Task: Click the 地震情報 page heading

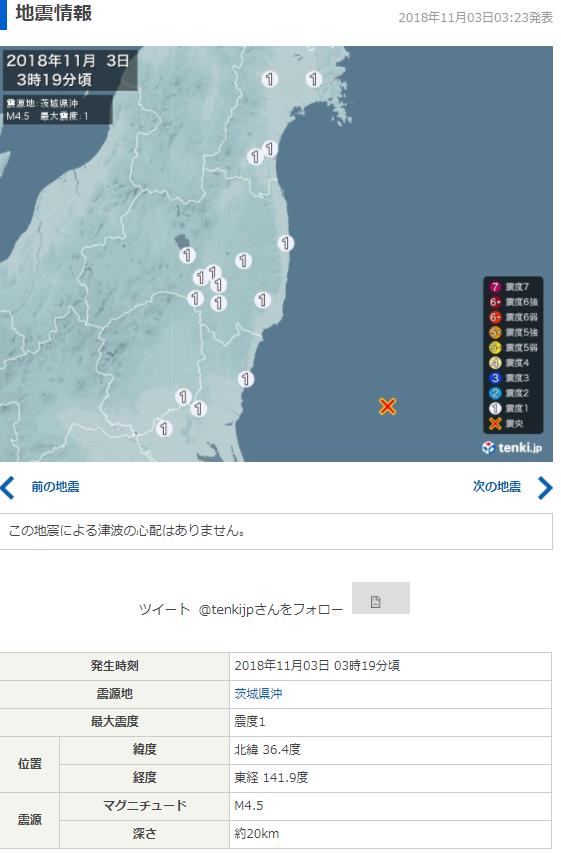Action: (x=53, y=13)
